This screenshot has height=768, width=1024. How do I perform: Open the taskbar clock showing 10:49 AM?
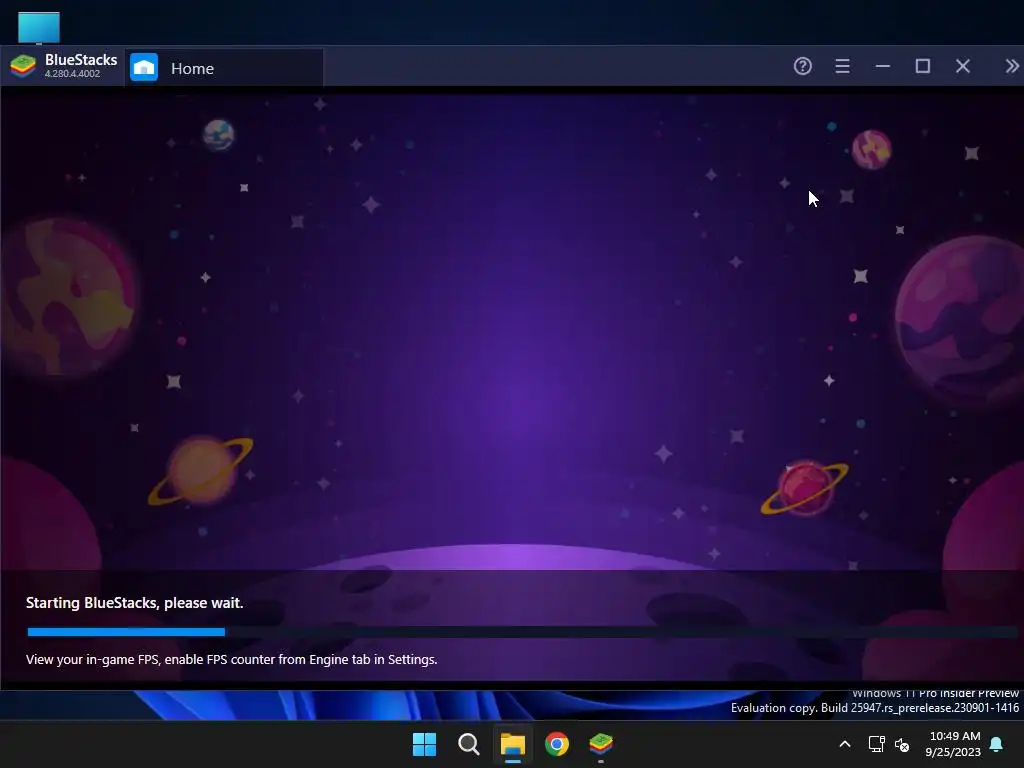pyautogui.click(x=953, y=744)
